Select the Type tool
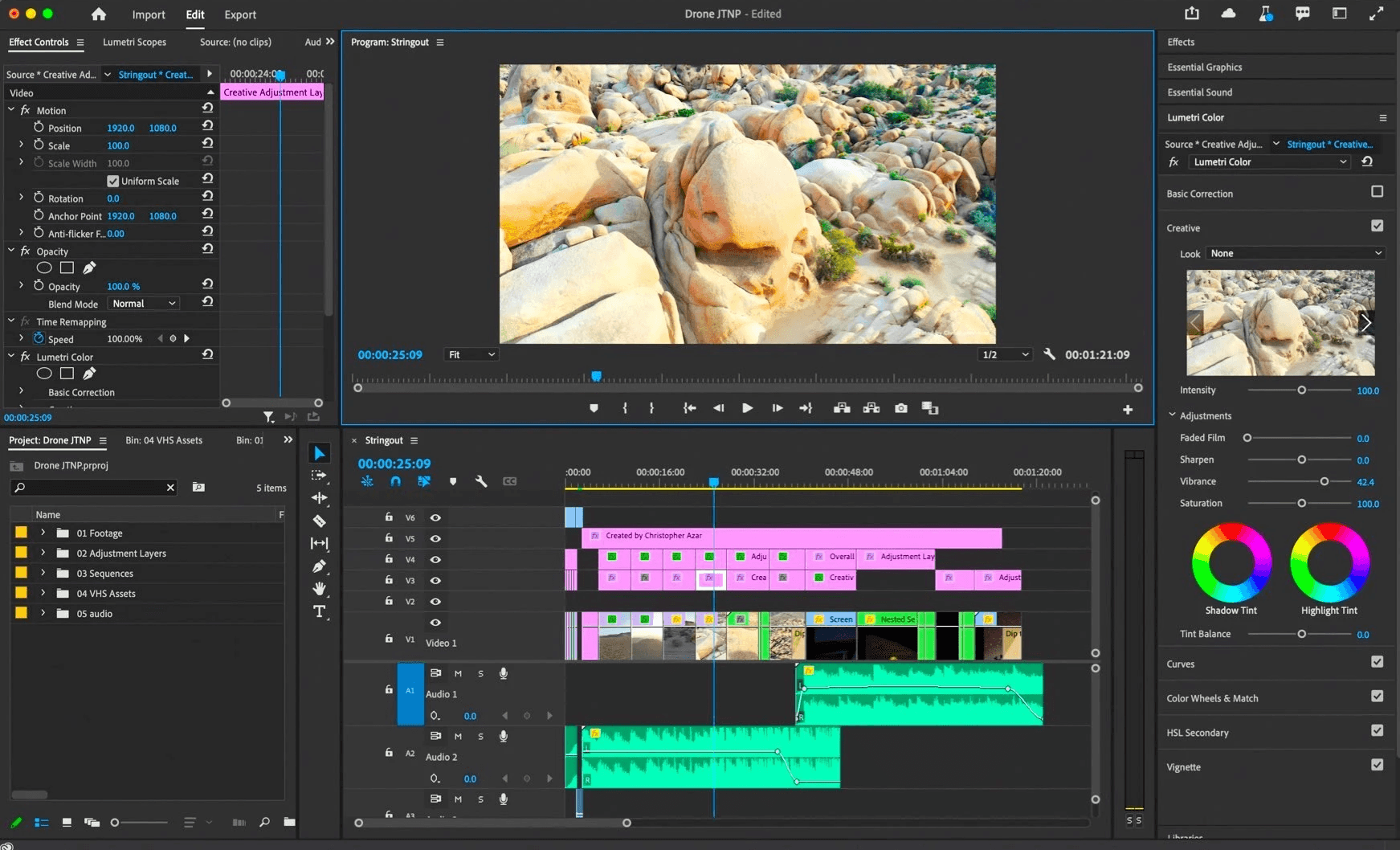 tap(319, 611)
